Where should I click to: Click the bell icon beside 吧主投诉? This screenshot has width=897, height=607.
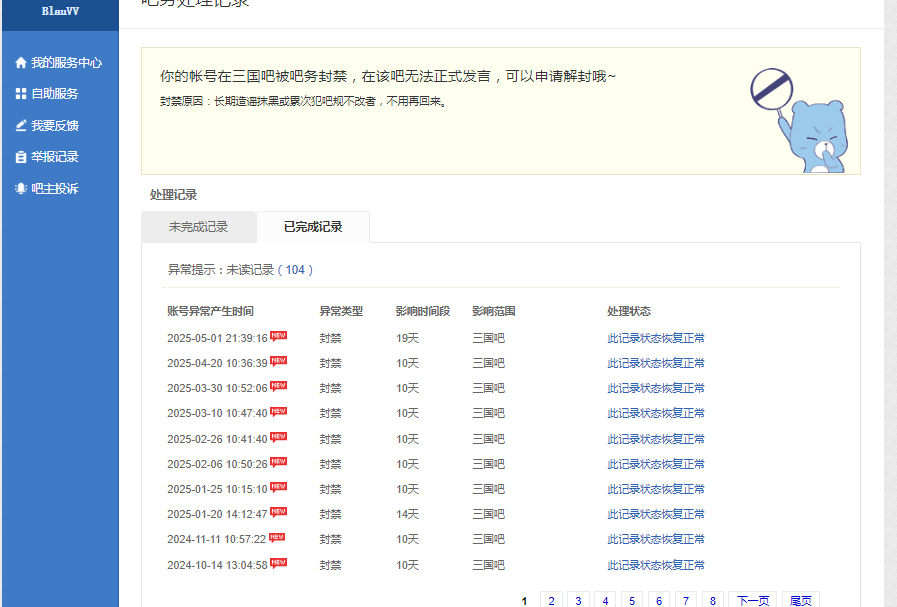point(21,189)
